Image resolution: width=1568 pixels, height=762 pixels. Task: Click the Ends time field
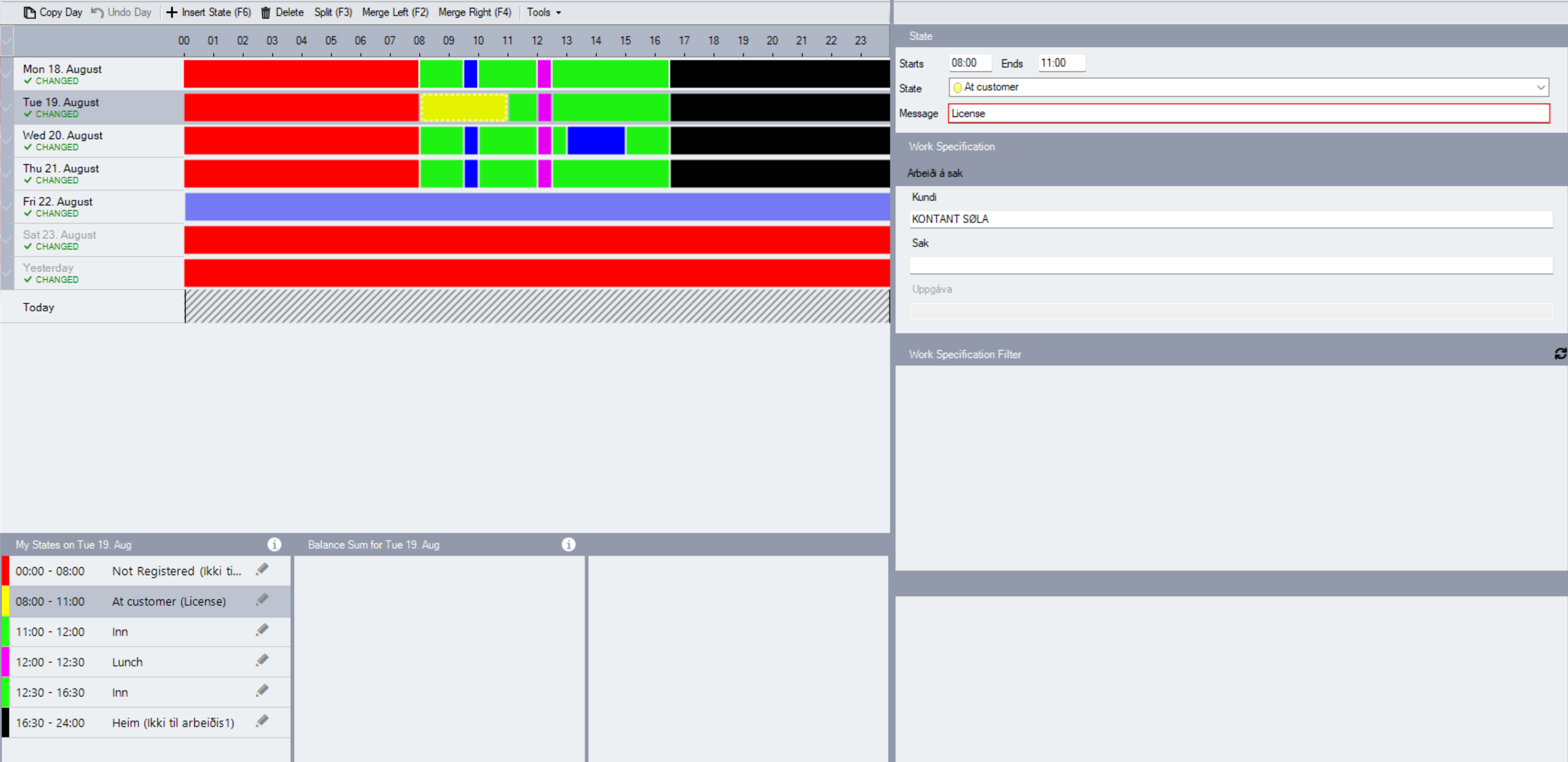(1061, 63)
